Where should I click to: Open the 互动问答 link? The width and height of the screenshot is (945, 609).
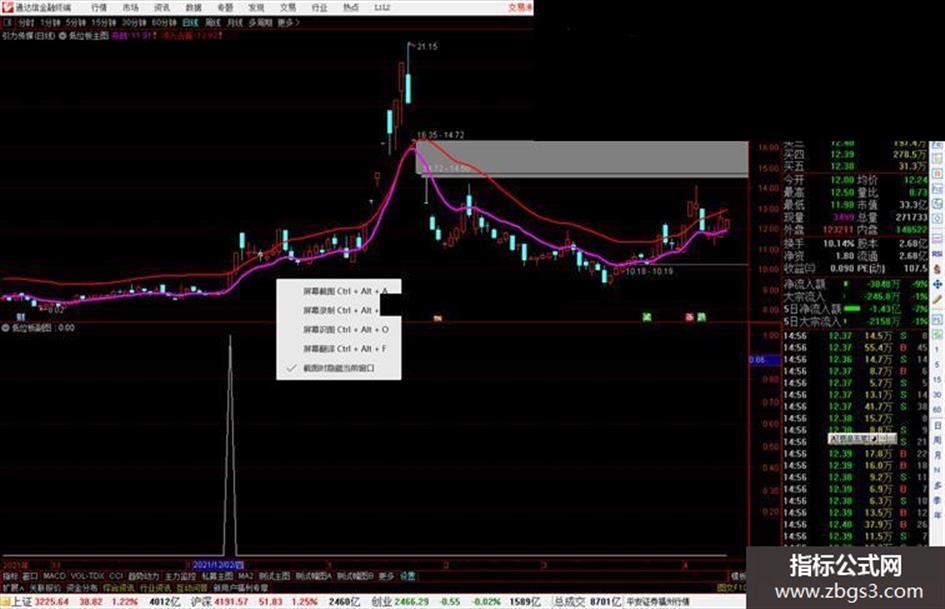tap(192, 588)
